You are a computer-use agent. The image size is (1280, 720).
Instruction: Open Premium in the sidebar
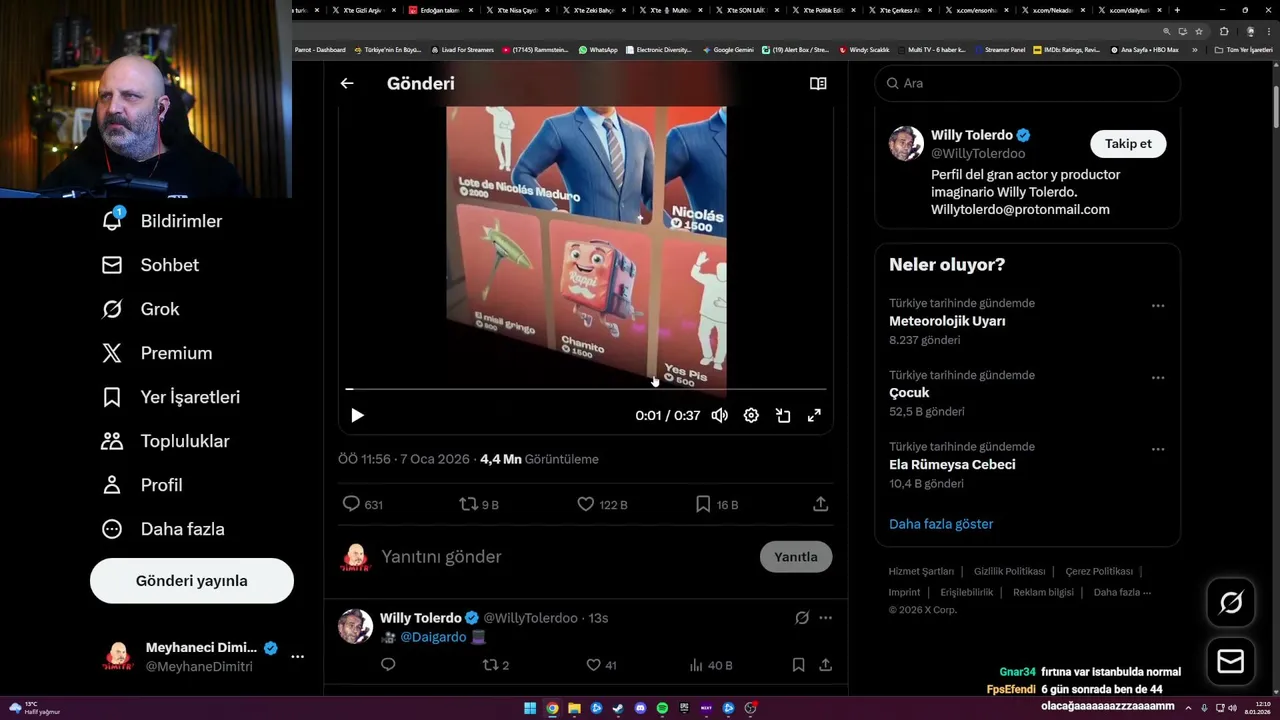pos(157,353)
